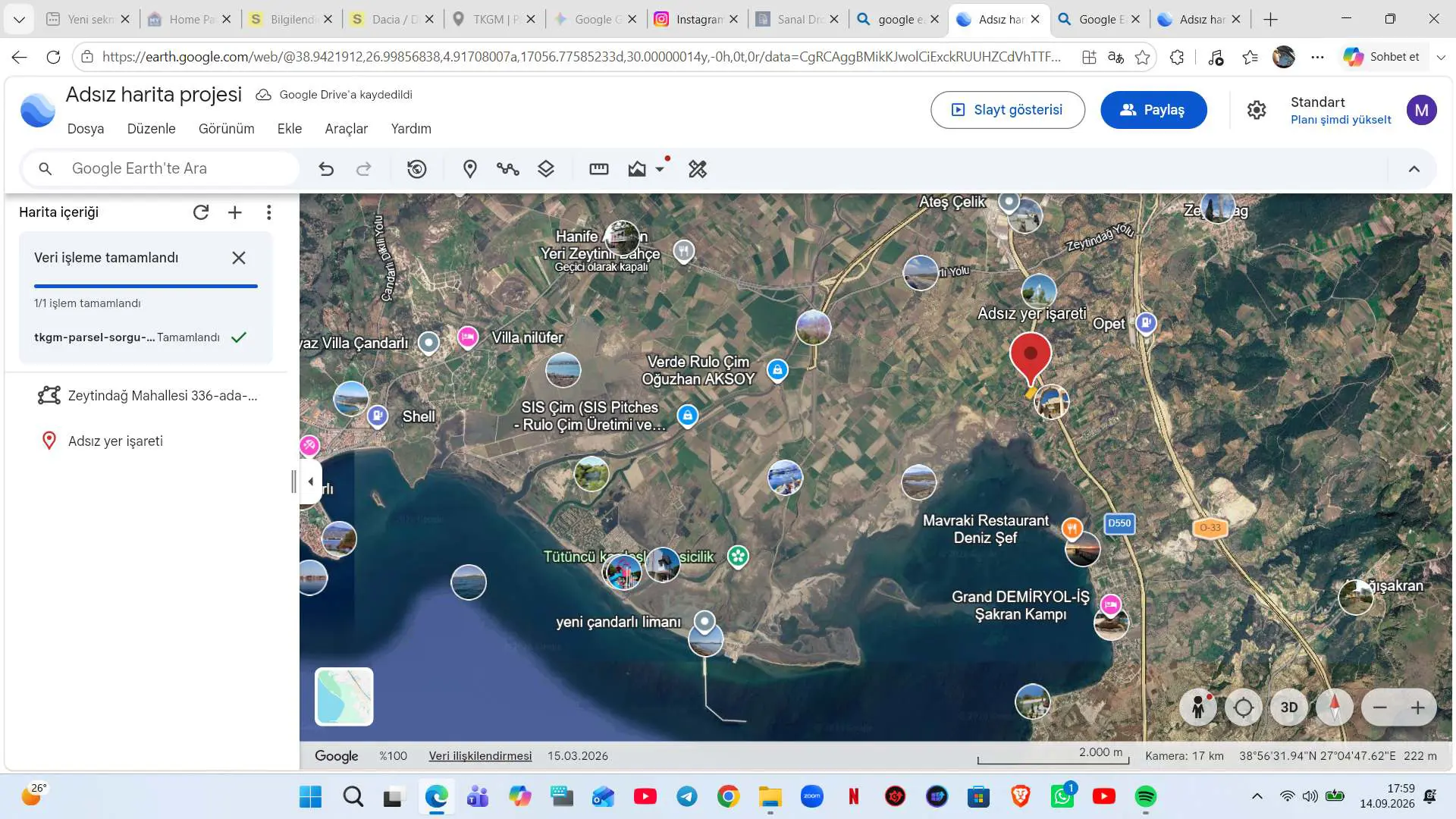
Task: Open the data layers imagery tool
Action: (637, 169)
